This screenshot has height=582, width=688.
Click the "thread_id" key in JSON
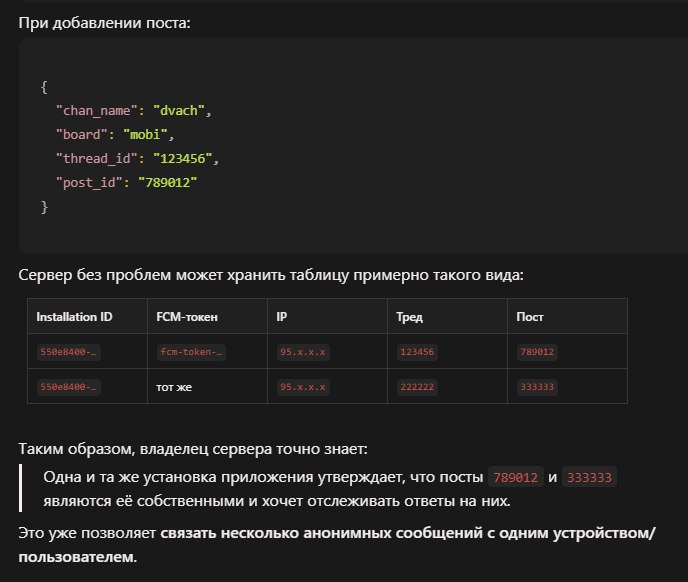pyautogui.click(x=97, y=158)
